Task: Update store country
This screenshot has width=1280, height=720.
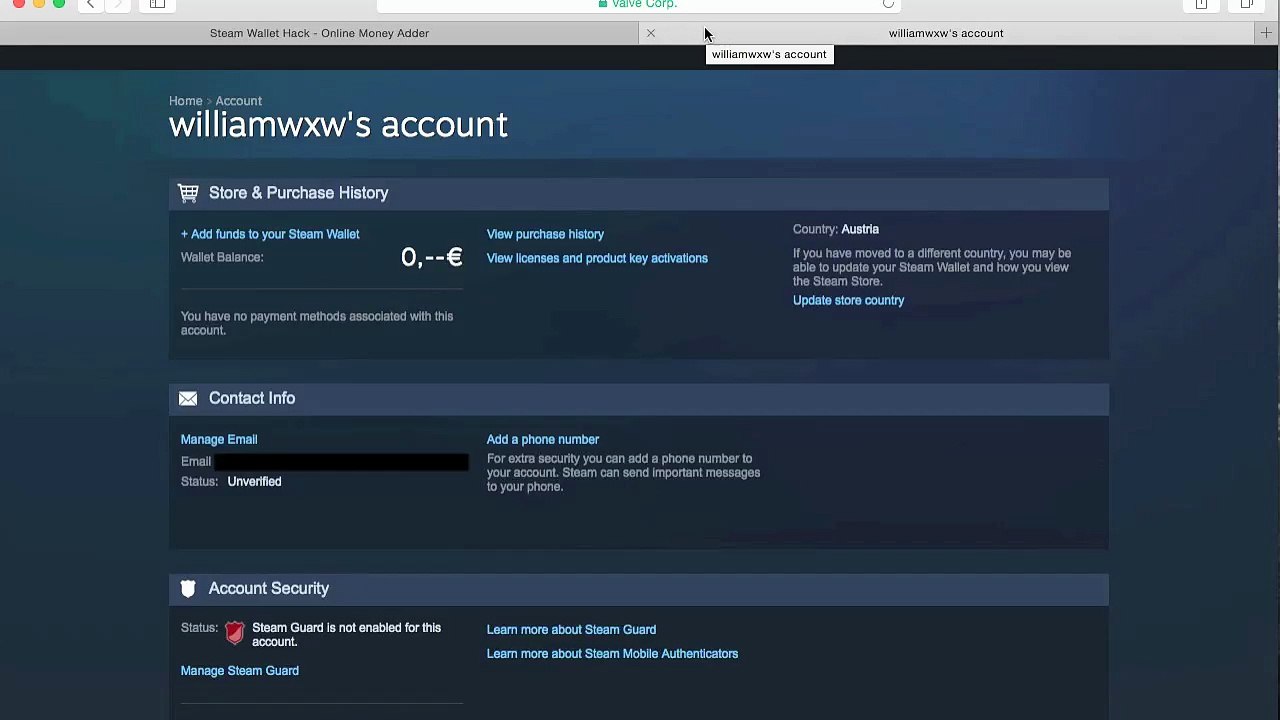Action: click(x=848, y=300)
